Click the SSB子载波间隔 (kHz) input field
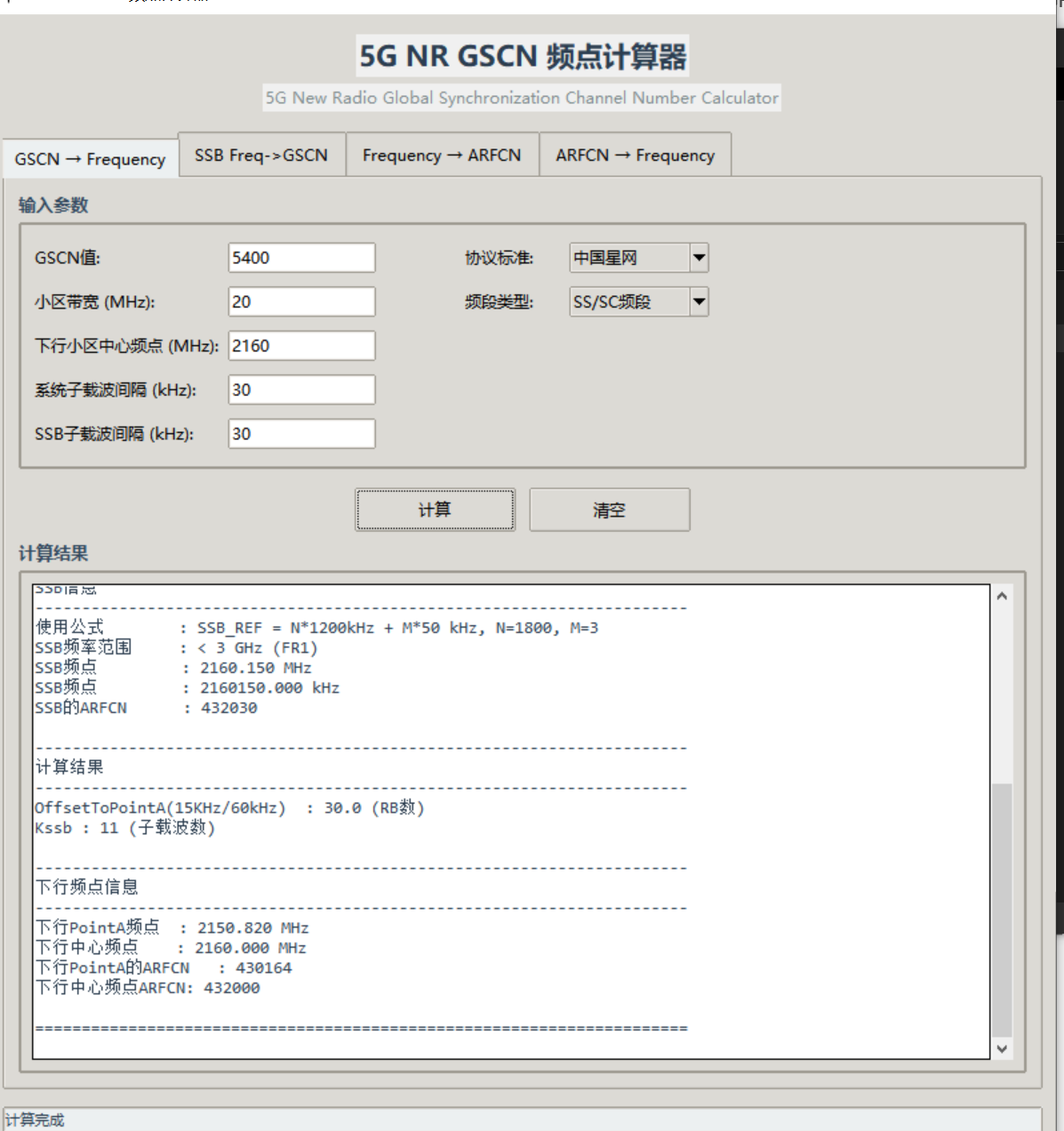1064x1131 pixels. pyautogui.click(x=300, y=434)
